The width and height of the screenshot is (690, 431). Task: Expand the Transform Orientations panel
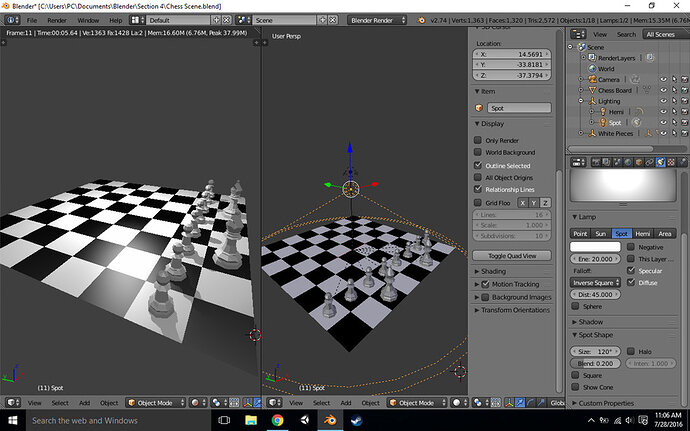(x=516, y=310)
